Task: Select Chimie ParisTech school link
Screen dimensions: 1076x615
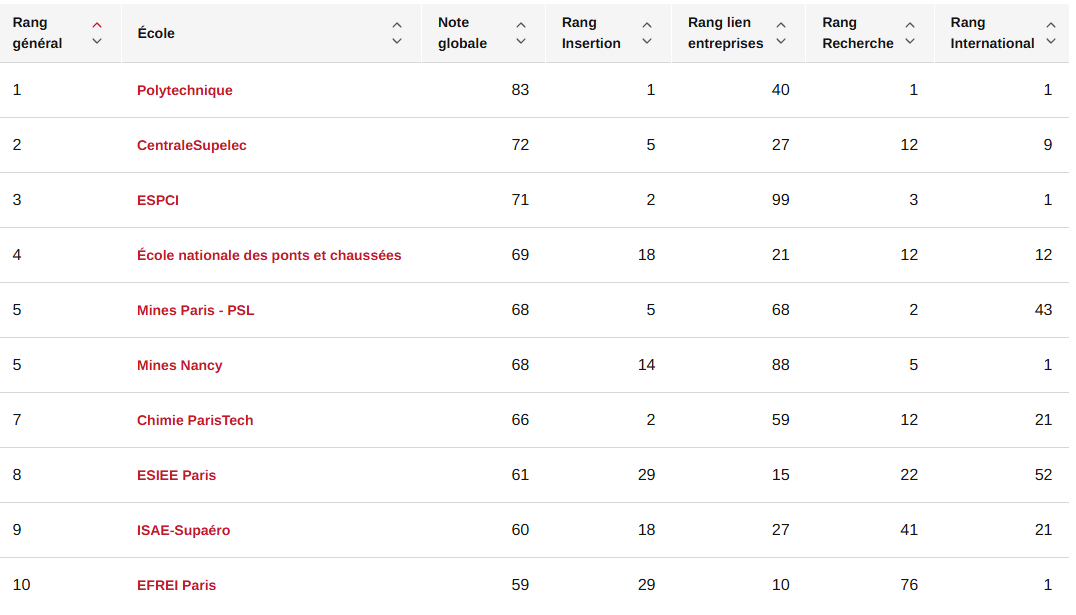Action: pyautogui.click(x=195, y=420)
